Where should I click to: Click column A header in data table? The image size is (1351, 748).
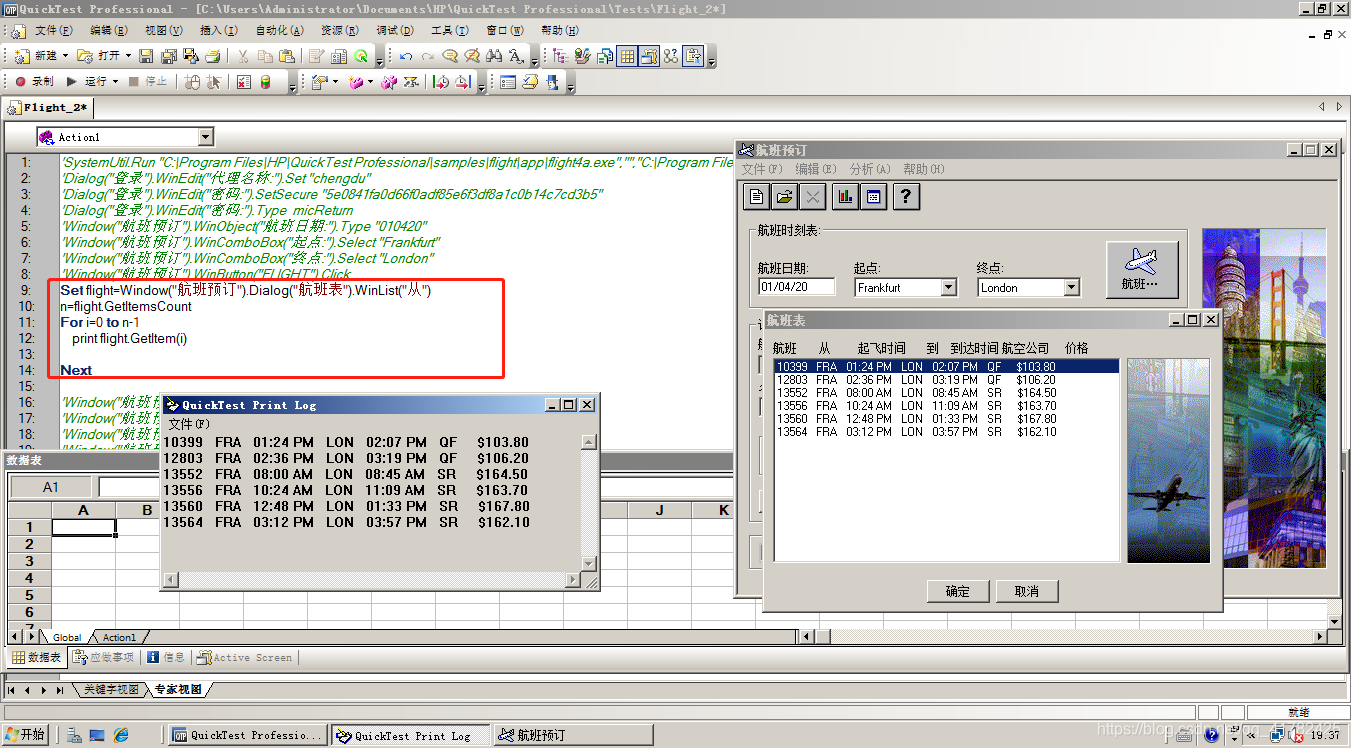pos(83,510)
